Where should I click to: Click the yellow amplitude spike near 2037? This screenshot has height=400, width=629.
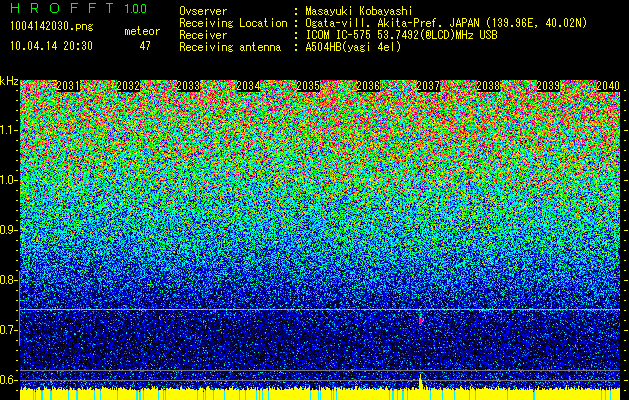(x=421, y=381)
